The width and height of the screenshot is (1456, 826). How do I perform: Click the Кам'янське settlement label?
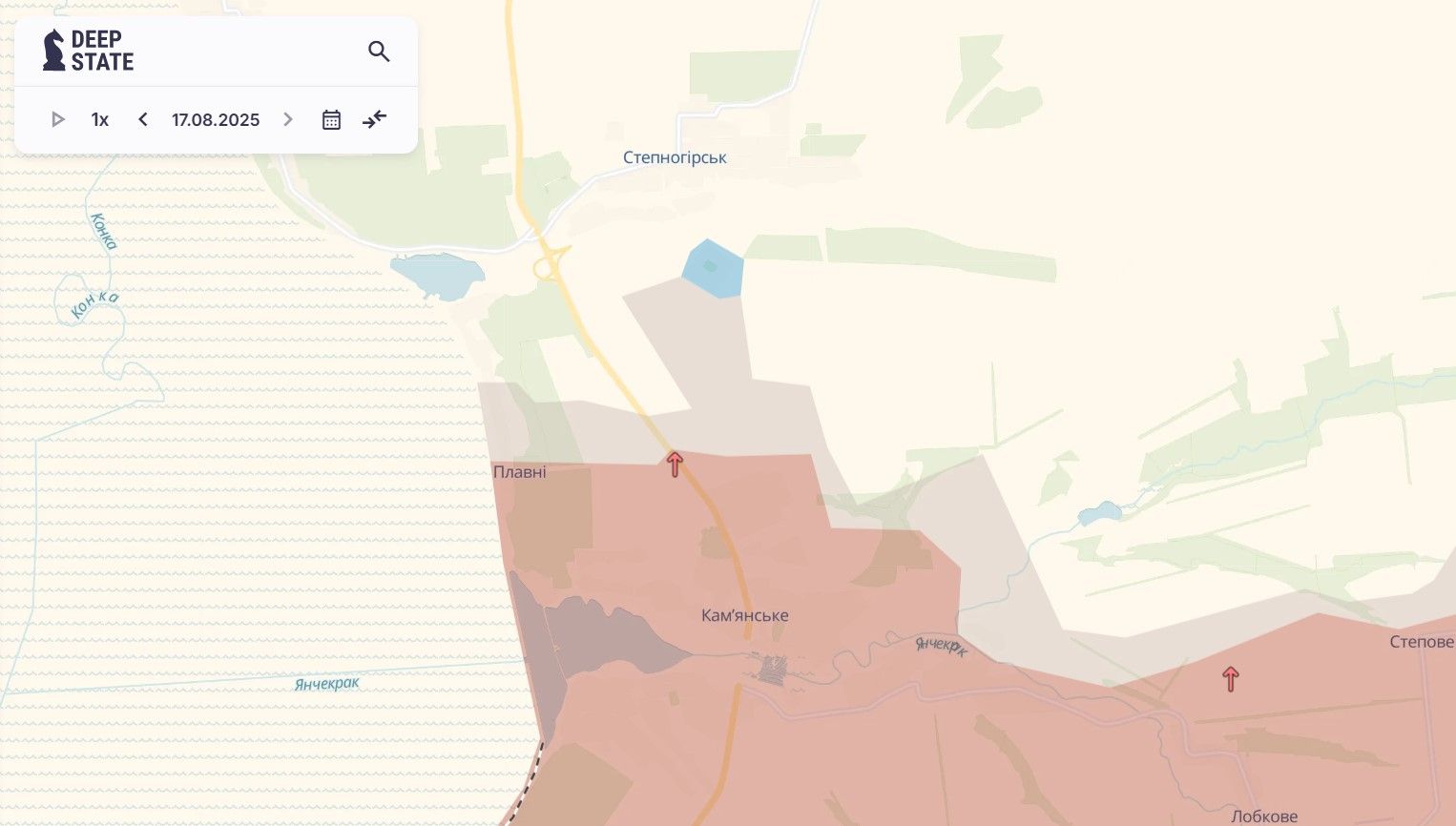(744, 615)
